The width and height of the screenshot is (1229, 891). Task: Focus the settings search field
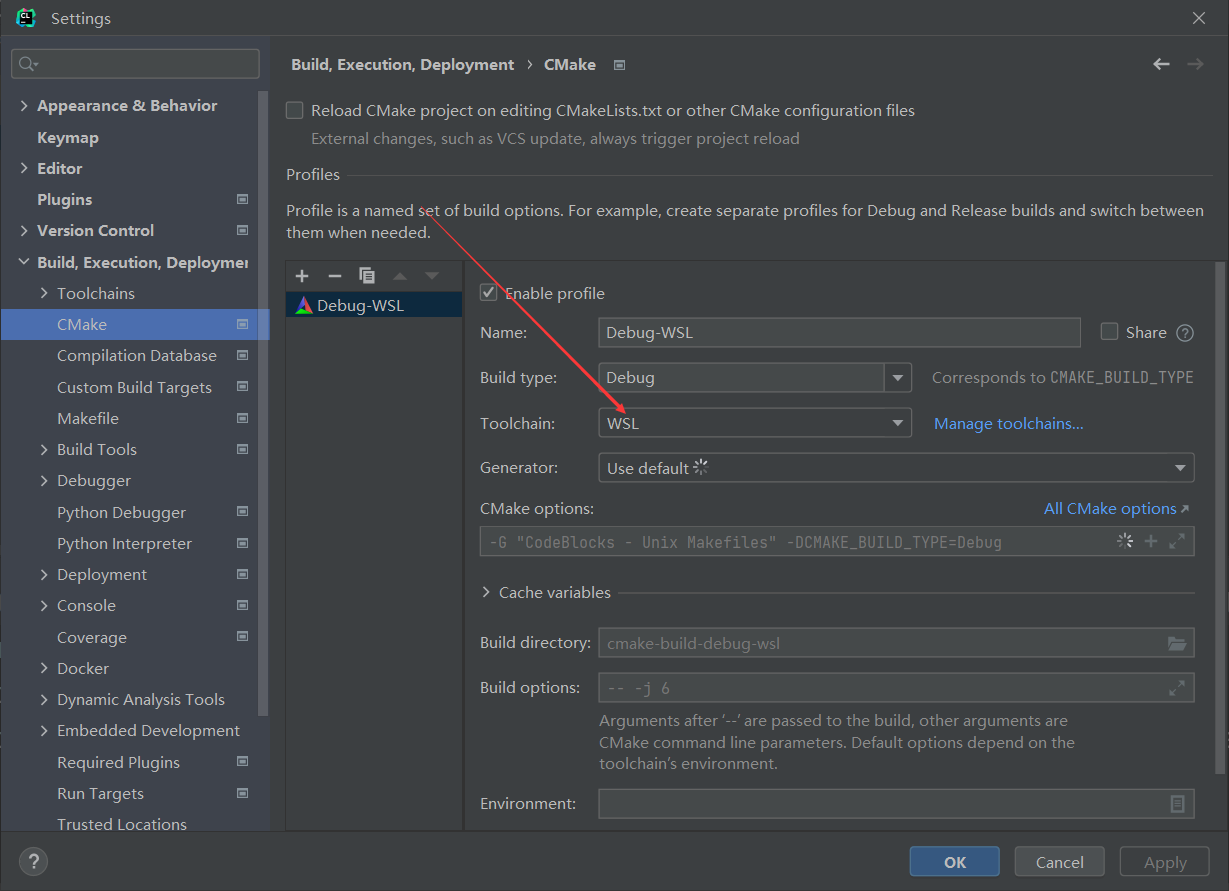click(135, 64)
